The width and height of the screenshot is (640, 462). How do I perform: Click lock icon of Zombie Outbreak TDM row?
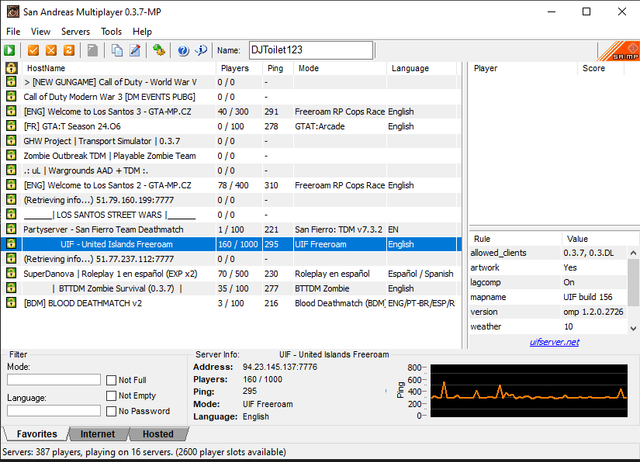pos(11,155)
